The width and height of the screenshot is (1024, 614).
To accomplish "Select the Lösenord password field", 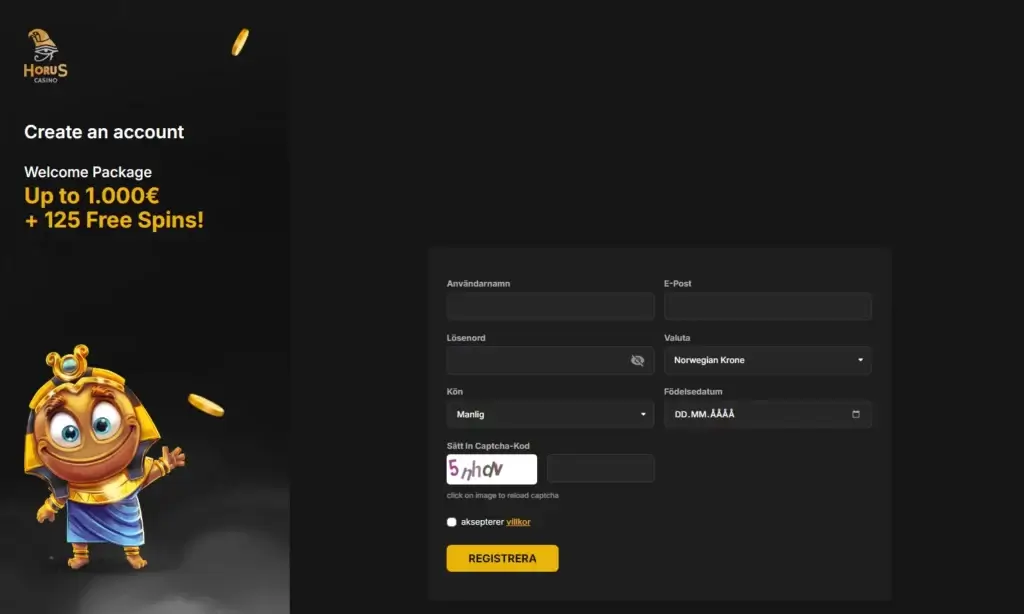I will click(x=550, y=361).
